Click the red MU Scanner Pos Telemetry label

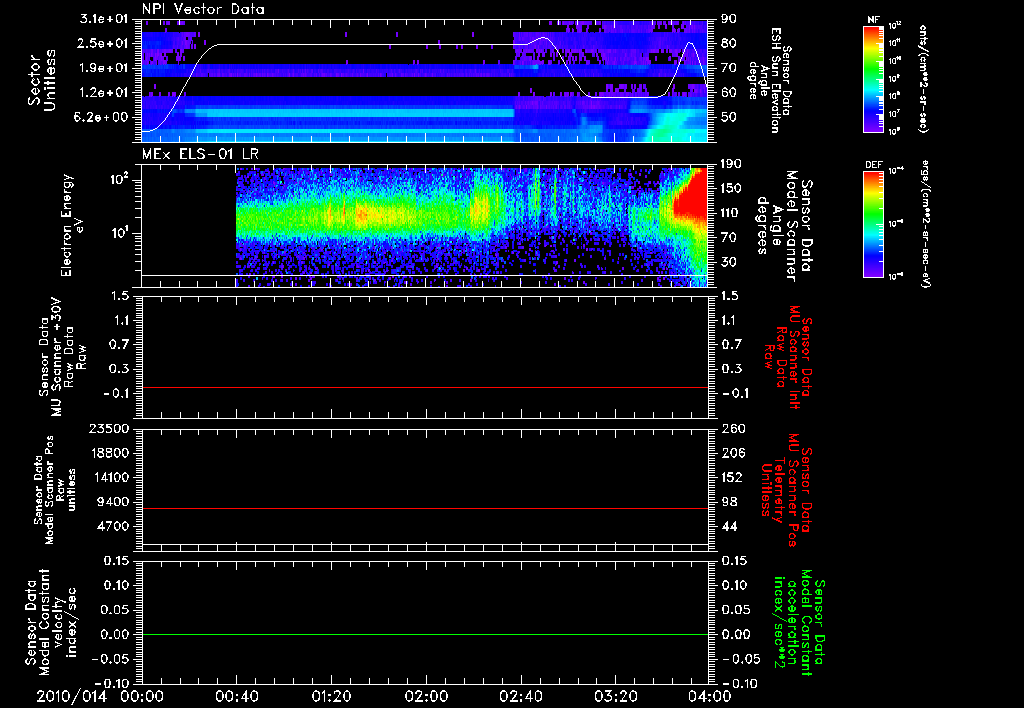tap(786, 490)
